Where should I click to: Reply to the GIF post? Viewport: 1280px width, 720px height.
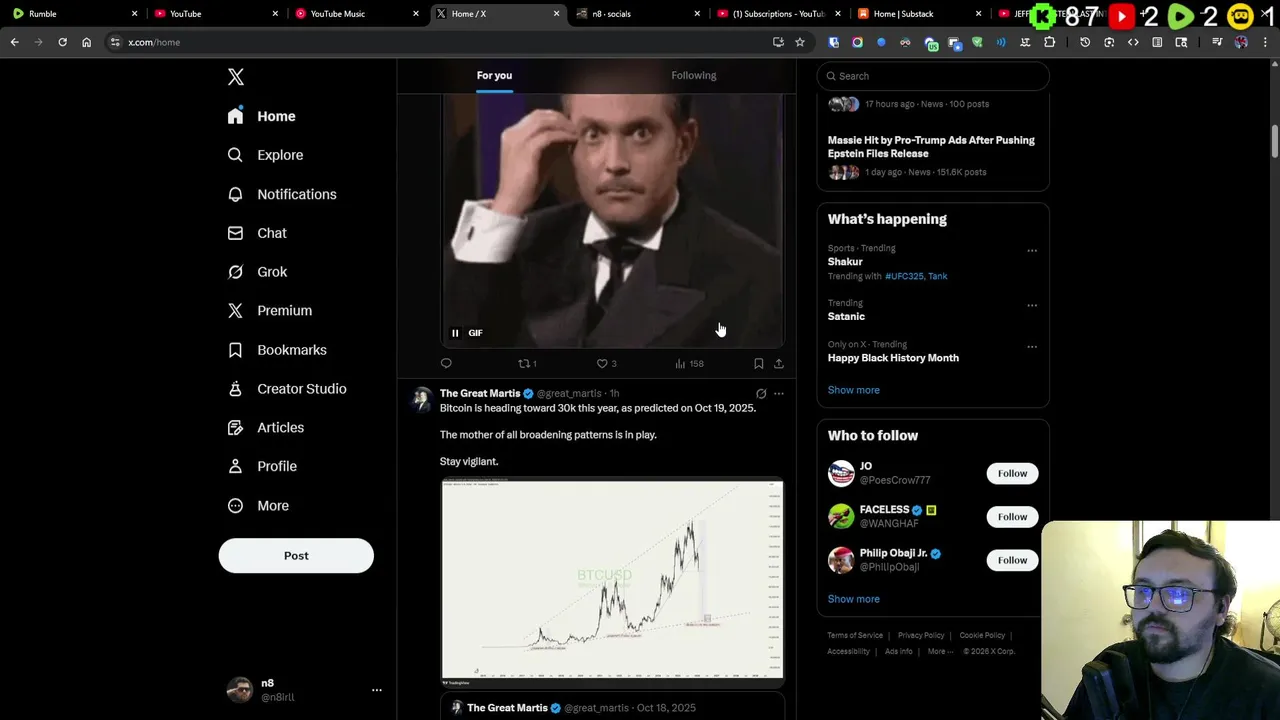click(446, 364)
